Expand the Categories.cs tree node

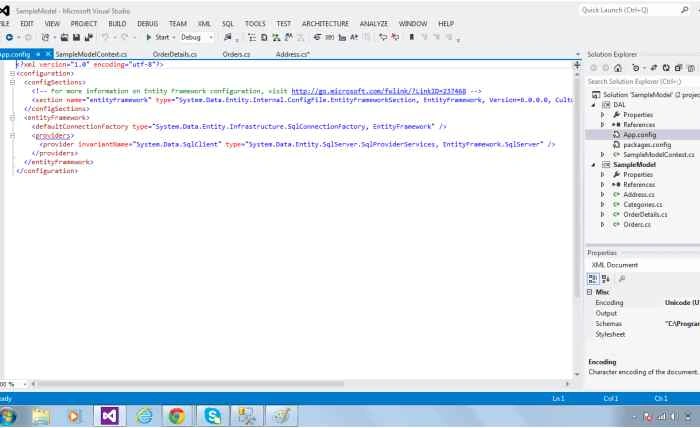coord(602,204)
